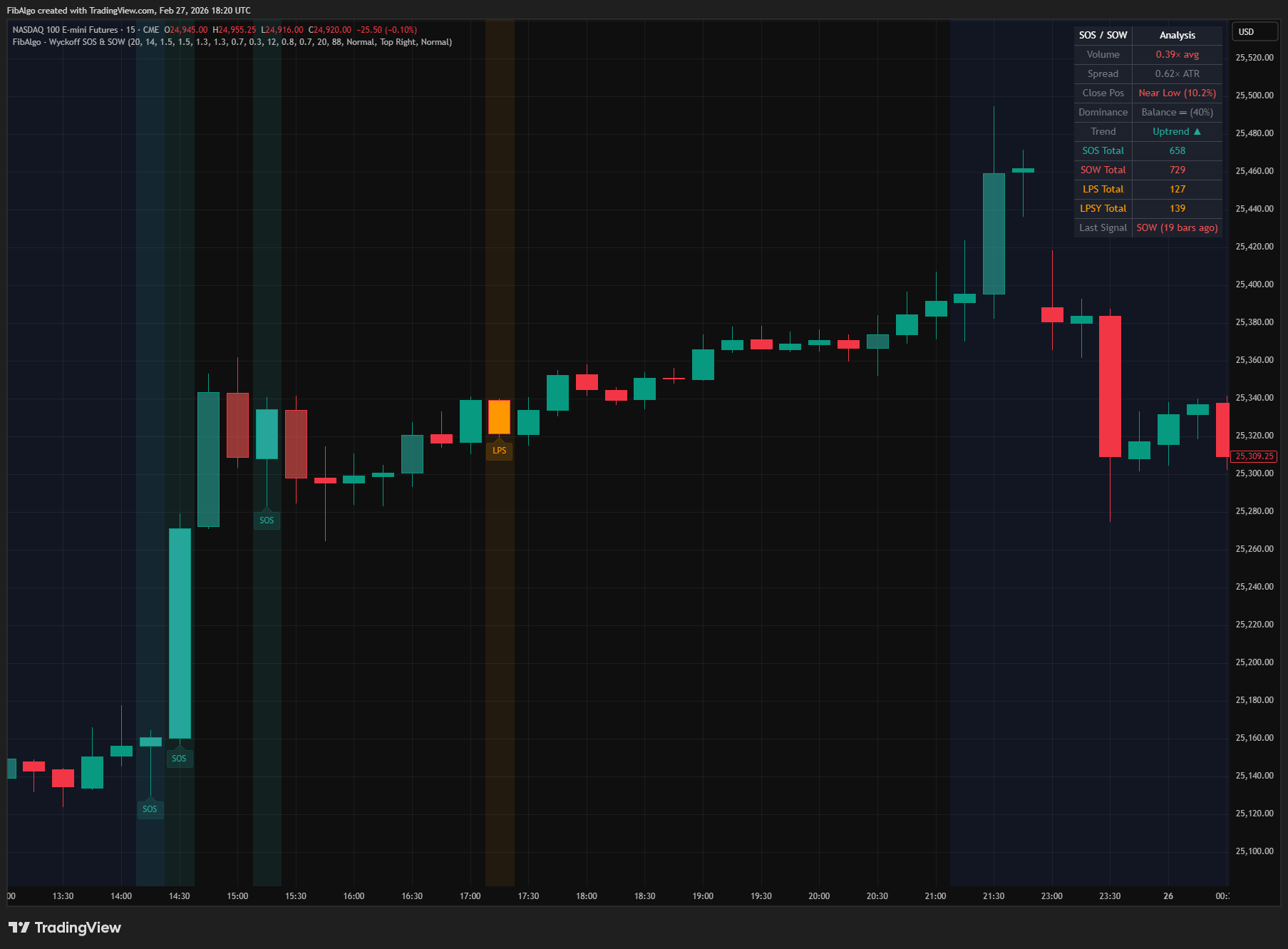Click the SOS badge near the 25,120 price level
Screen dimensions: 1288x949
(150, 809)
